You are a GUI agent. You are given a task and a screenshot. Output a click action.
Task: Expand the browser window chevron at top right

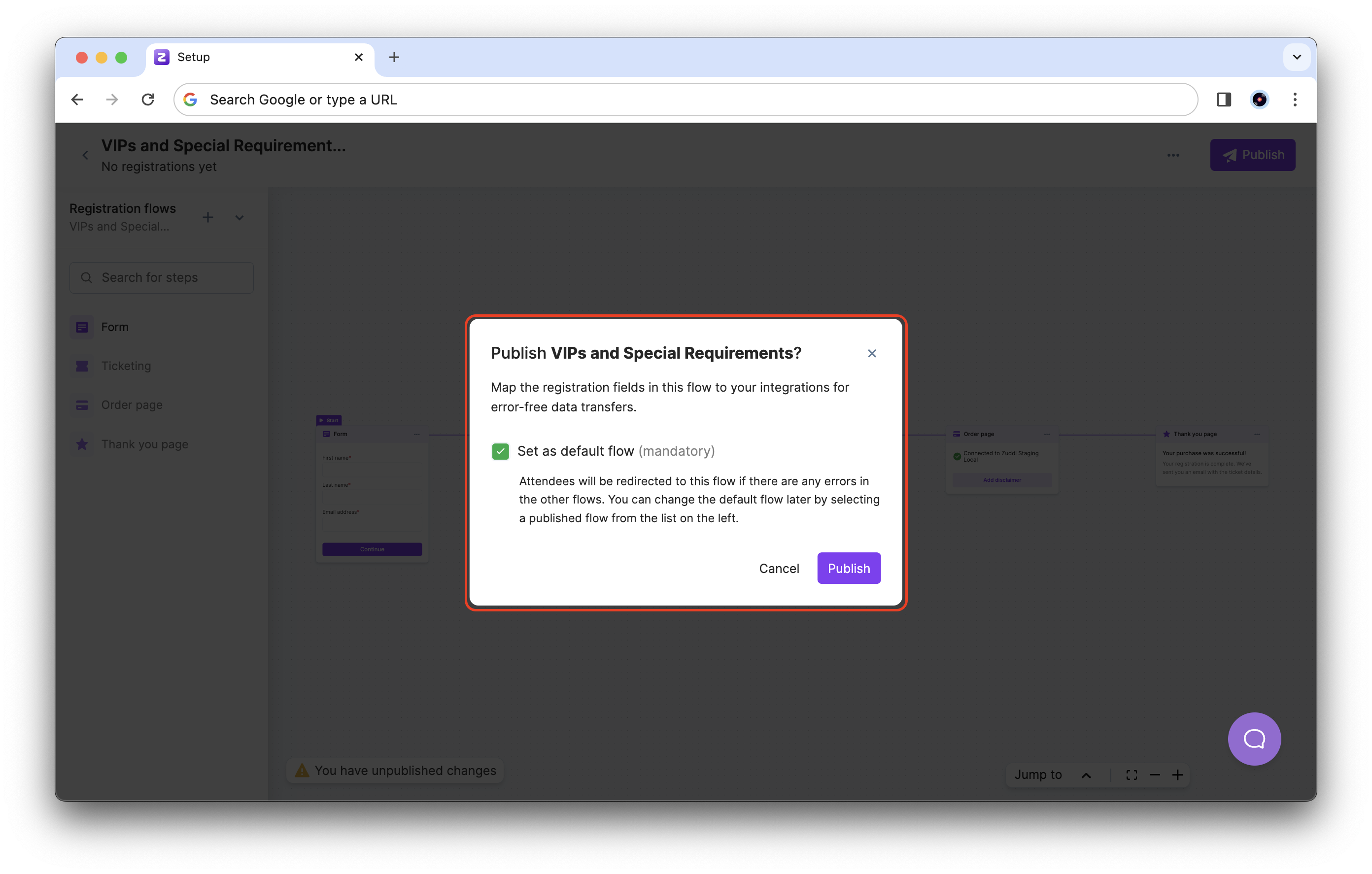pos(1297,57)
